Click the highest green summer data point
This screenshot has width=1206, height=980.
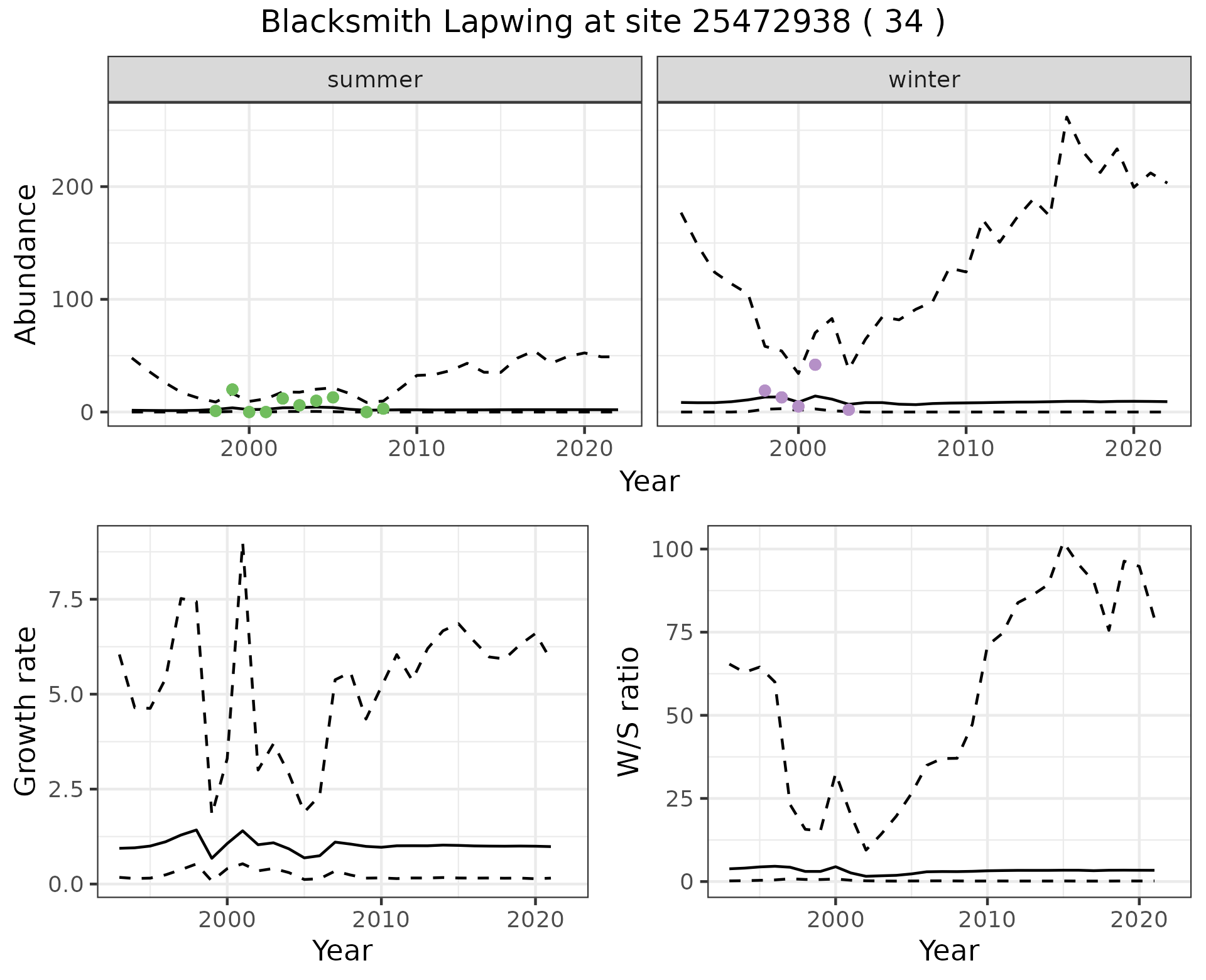232,389
